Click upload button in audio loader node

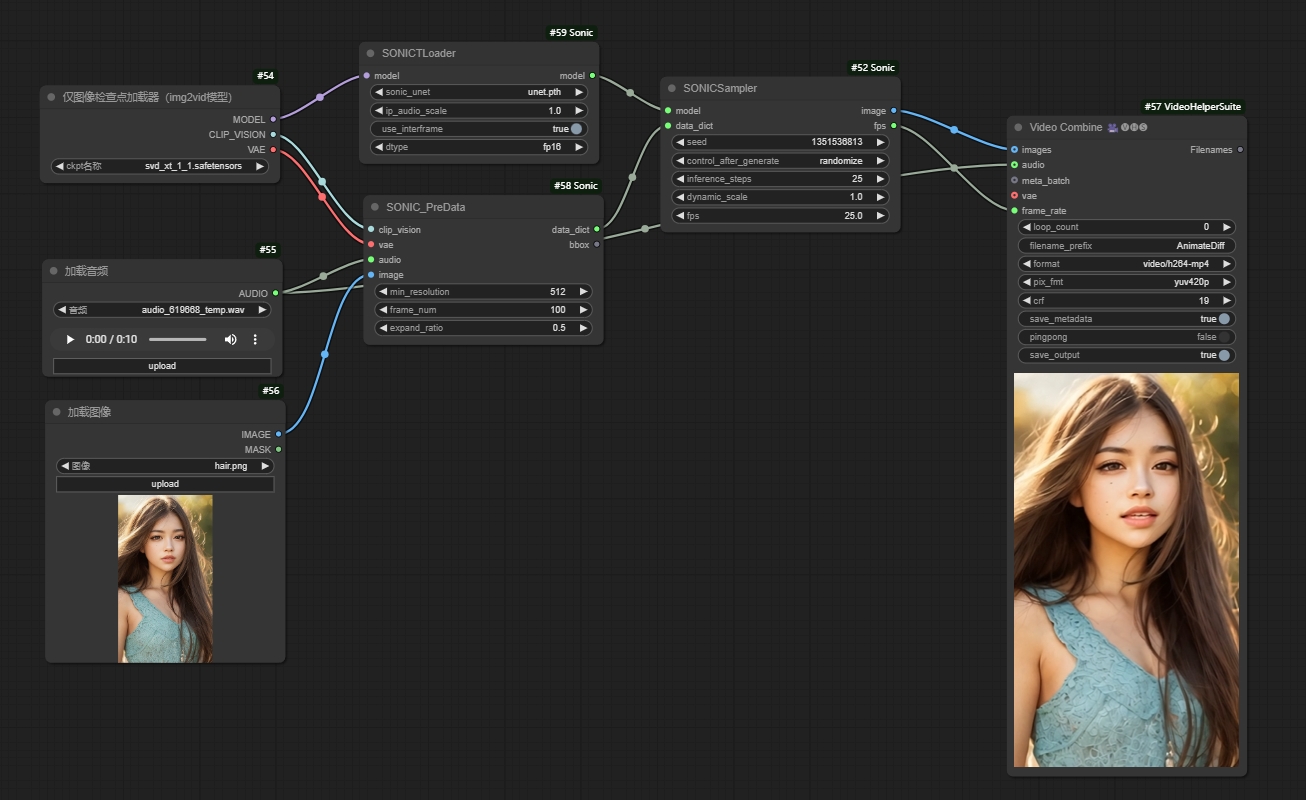(162, 366)
